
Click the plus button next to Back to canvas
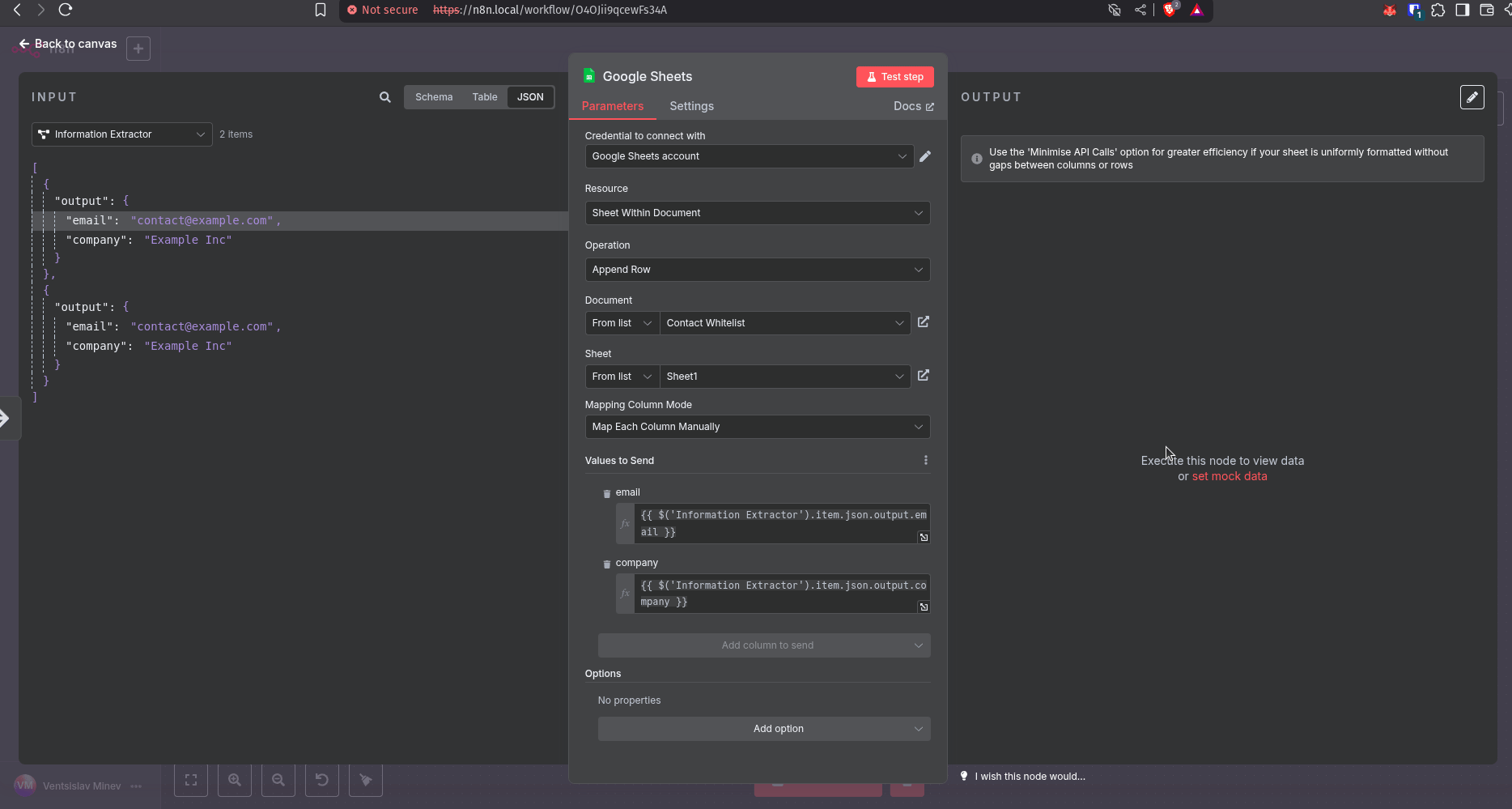point(138,49)
